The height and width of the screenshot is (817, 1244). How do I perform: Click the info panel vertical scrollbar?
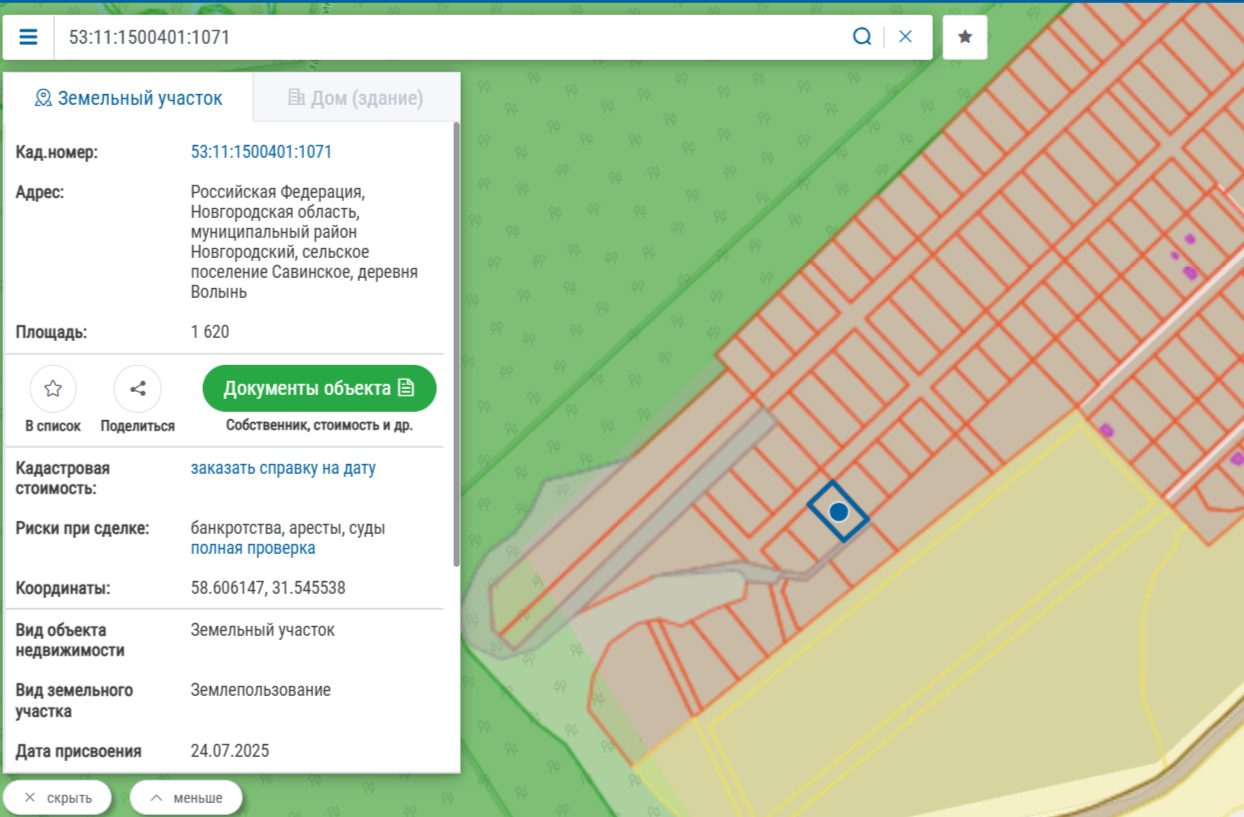[x=457, y=345]
